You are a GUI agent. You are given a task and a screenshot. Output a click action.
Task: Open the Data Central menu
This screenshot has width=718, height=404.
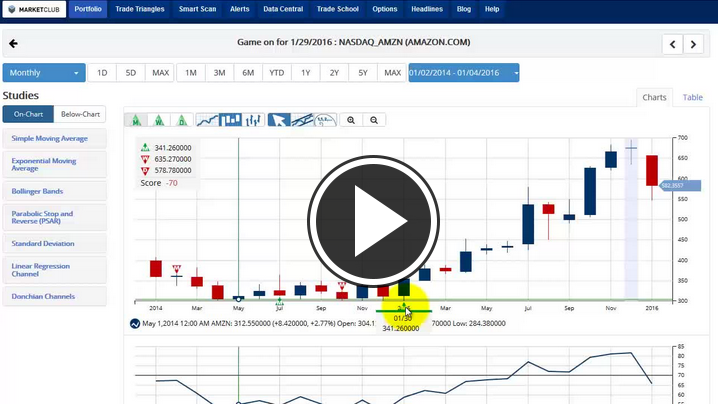tap(283, 9)
